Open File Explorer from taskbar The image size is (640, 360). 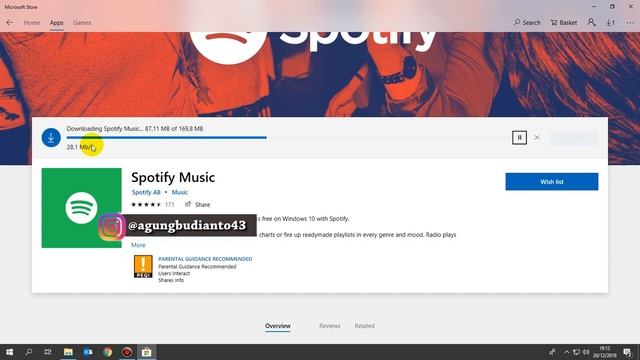click(68, 352)
